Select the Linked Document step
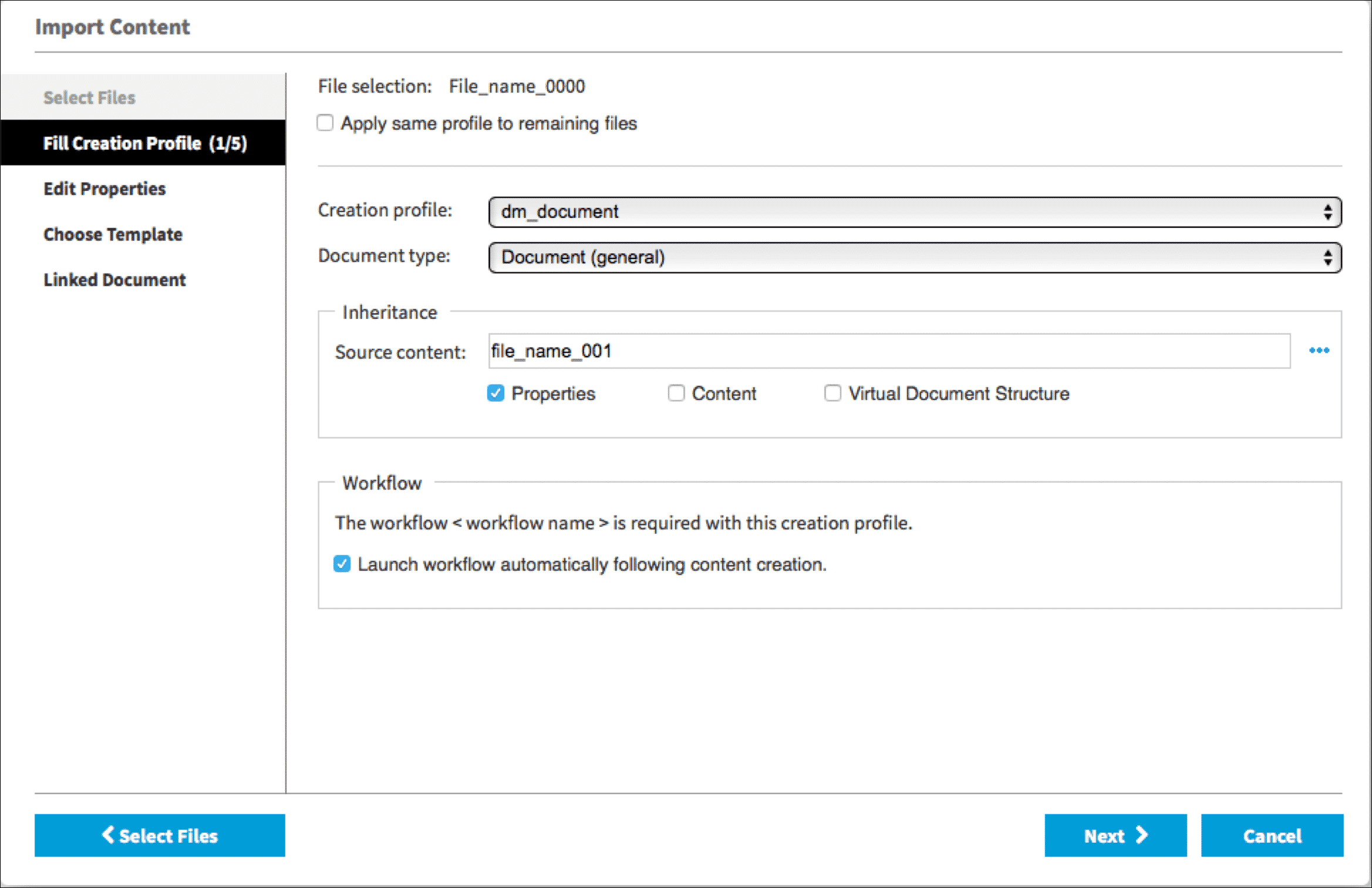The height and width of the screenshot is (888, 1372). [x=114, y=280]
